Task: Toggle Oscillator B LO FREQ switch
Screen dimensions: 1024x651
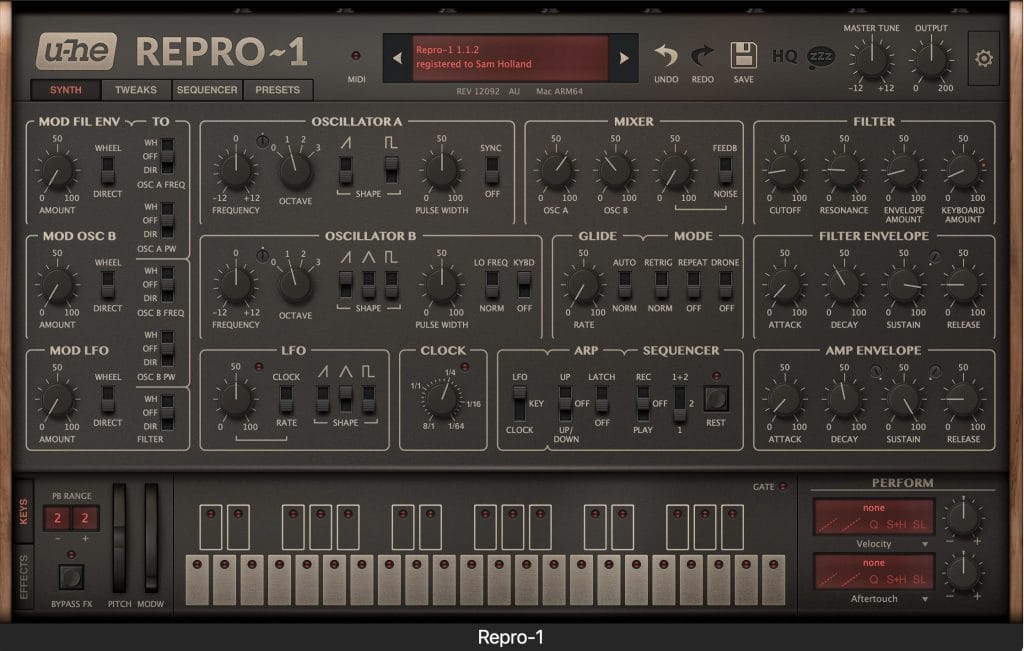Action: [x=492, y=284]
